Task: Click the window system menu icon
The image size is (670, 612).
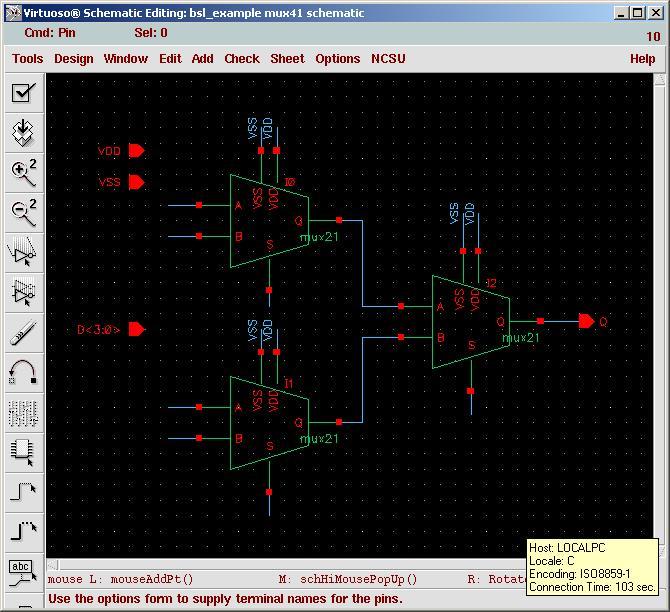Action: 13,13
